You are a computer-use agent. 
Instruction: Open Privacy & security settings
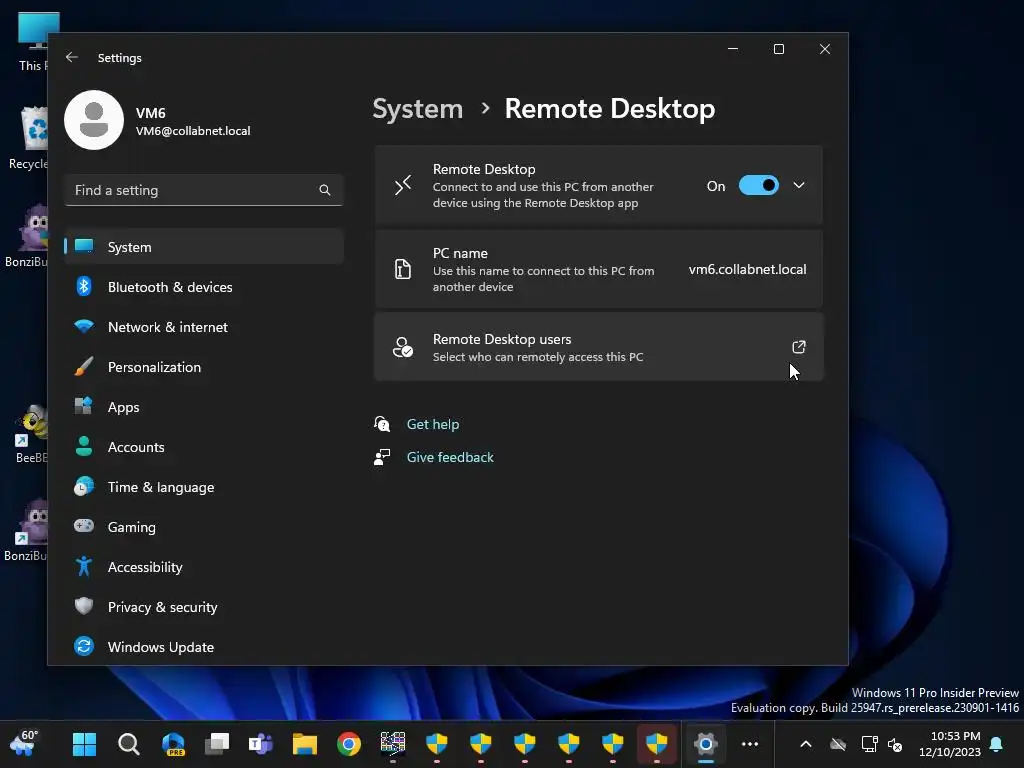click(204, 607)
